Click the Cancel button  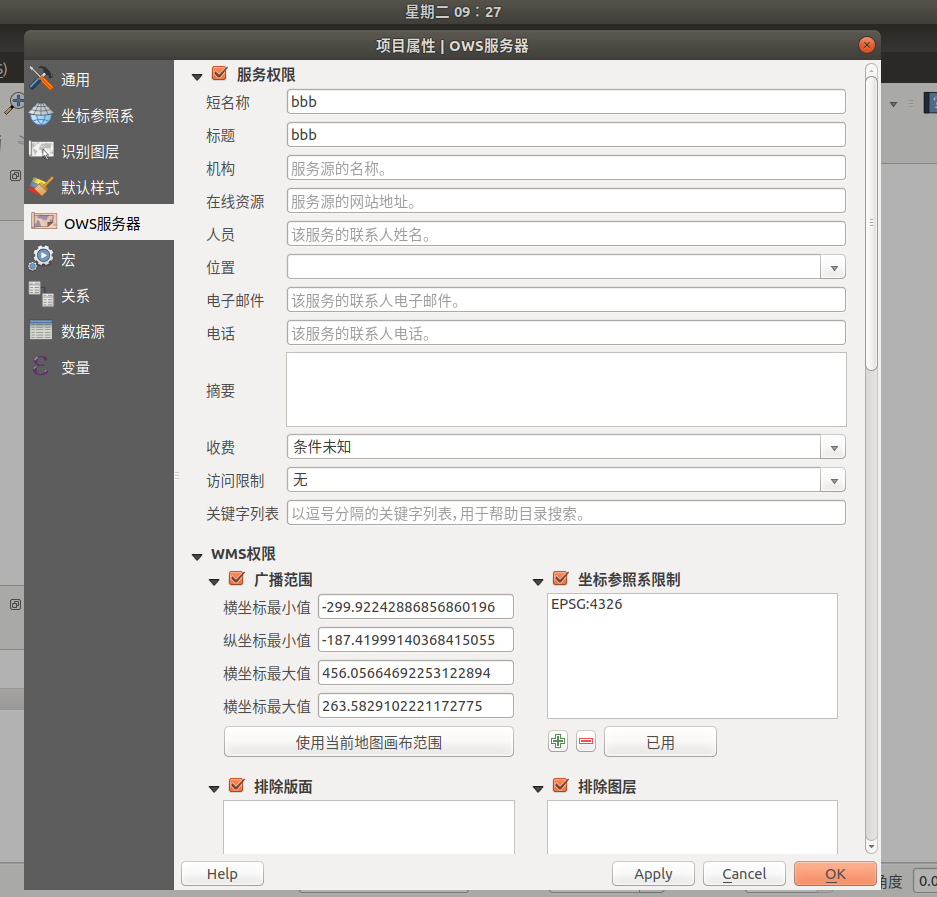tap(744, 874)
